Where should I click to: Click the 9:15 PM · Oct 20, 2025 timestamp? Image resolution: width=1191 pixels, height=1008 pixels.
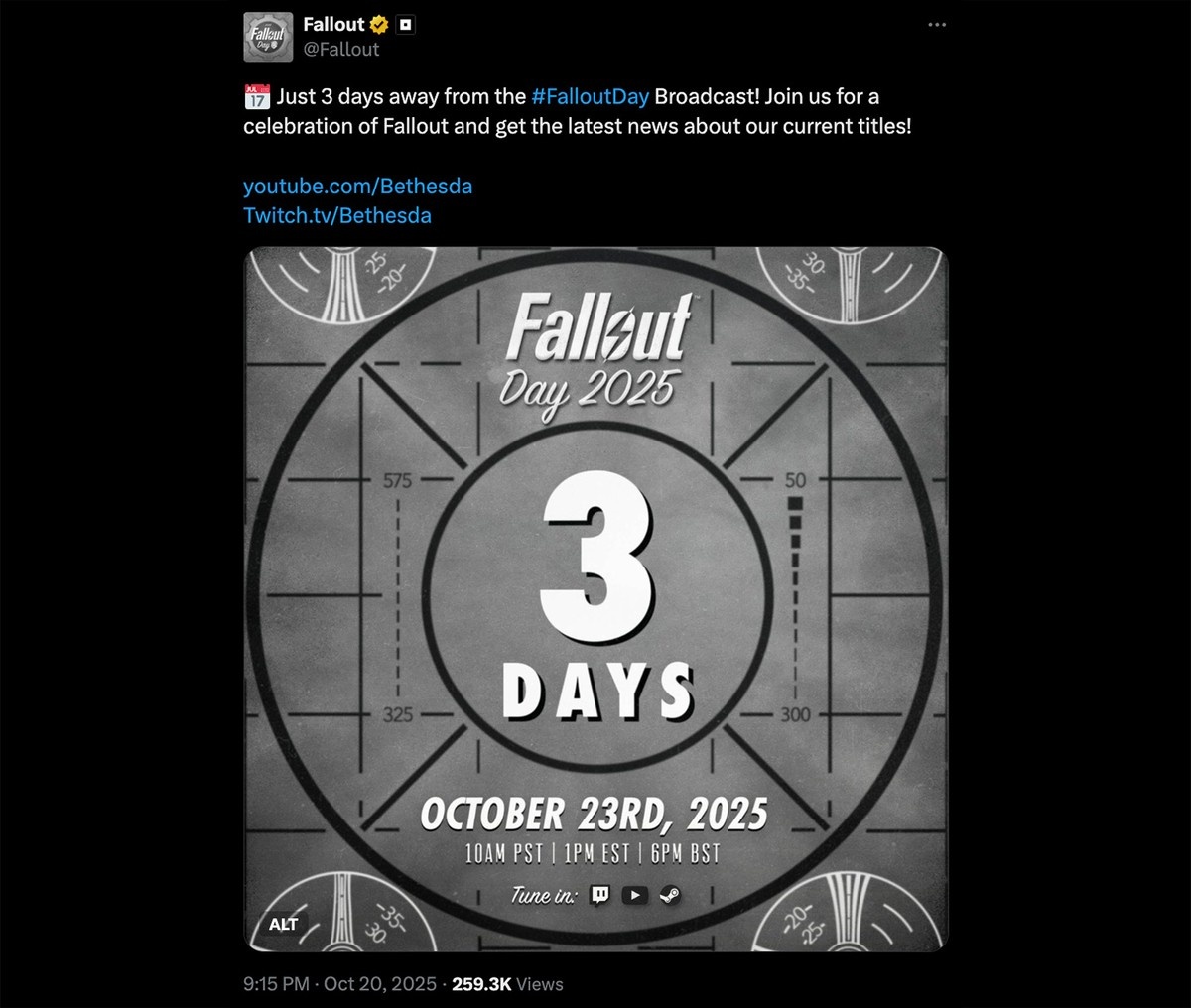tap(339, 984)
